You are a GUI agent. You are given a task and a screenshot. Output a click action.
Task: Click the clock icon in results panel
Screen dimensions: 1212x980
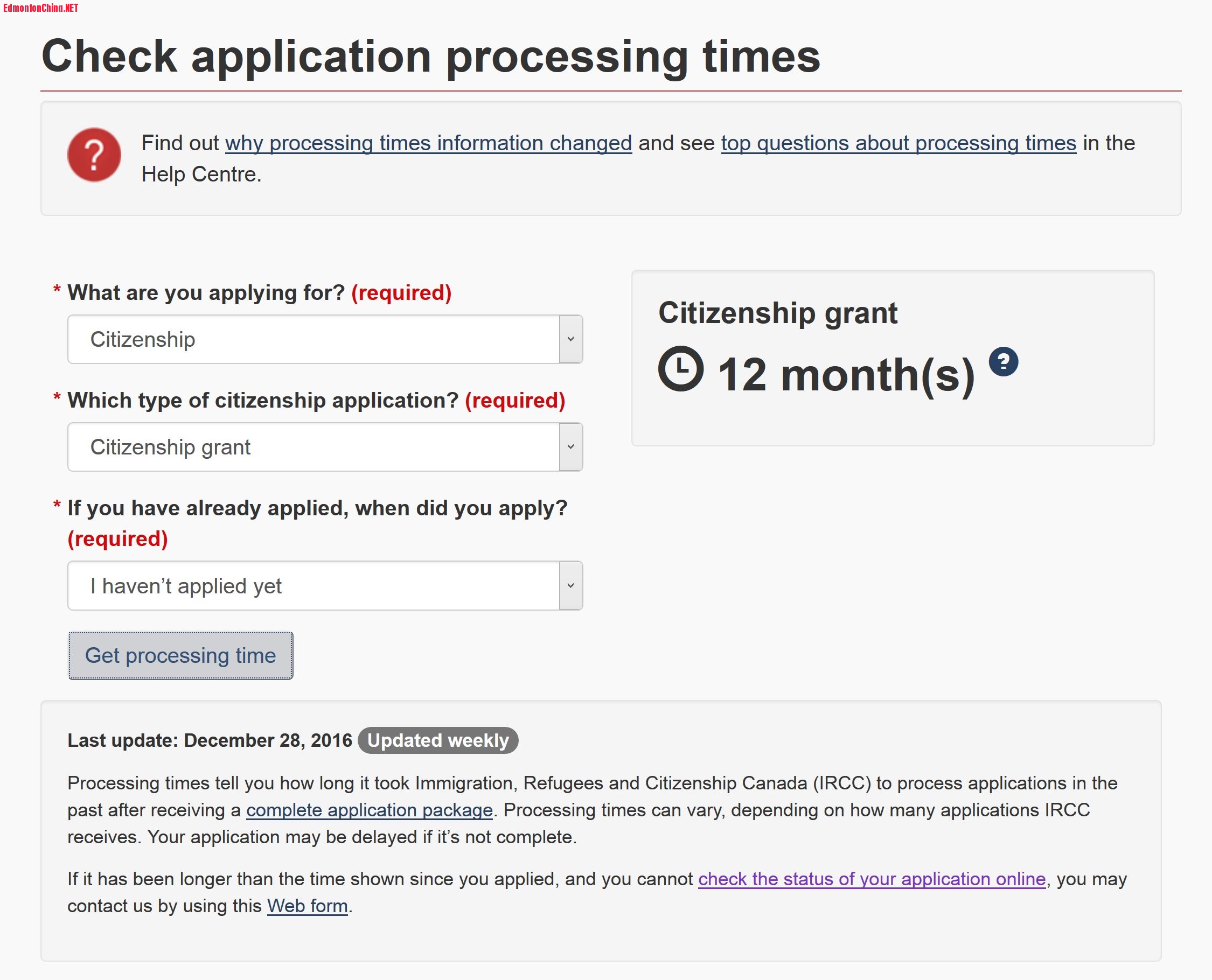click(680, 369)
